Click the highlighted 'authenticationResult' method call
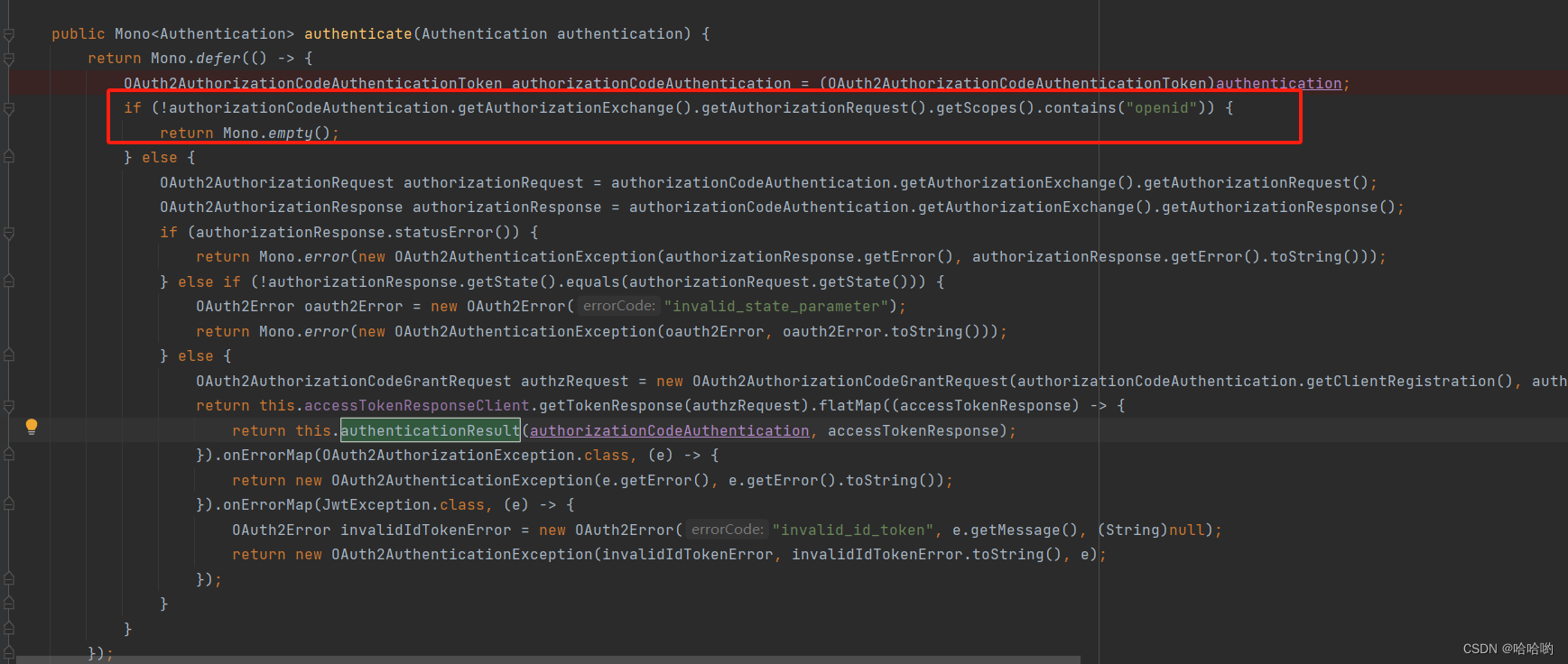The width and height of the screenshot is (1568, 664). pos(430,431)
